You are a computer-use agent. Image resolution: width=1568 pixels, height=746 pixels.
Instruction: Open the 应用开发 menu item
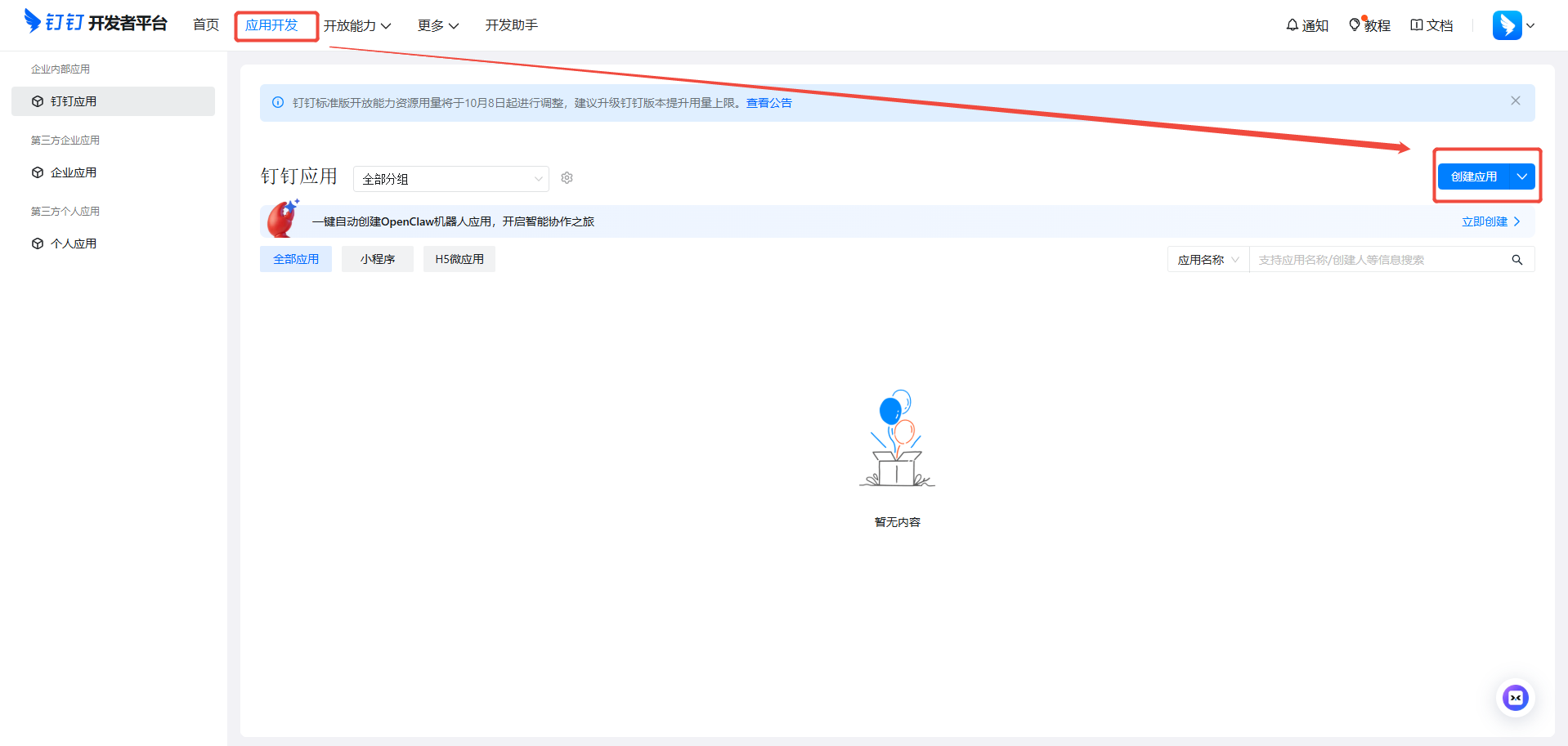(271, 25)
